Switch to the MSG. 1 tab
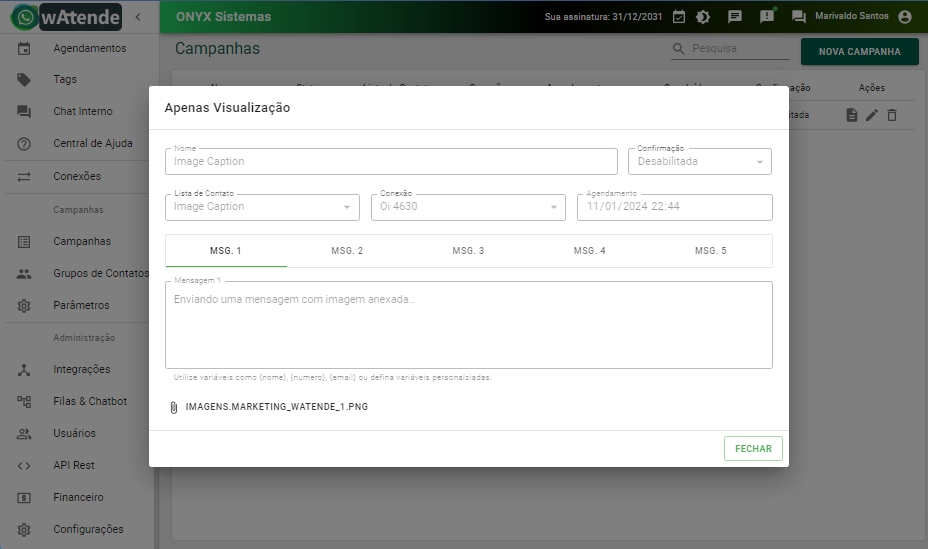 pyautogui.click(x=226, y=251)
